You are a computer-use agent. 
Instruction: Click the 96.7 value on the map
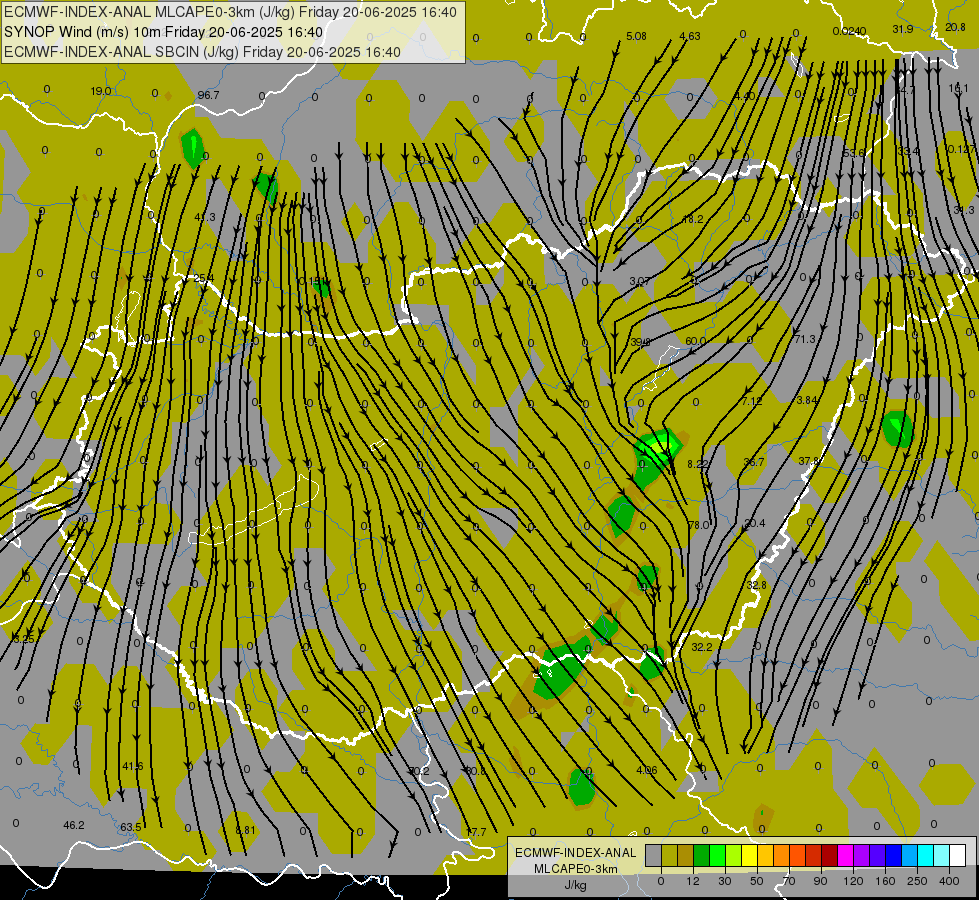(x=209, y=95)
